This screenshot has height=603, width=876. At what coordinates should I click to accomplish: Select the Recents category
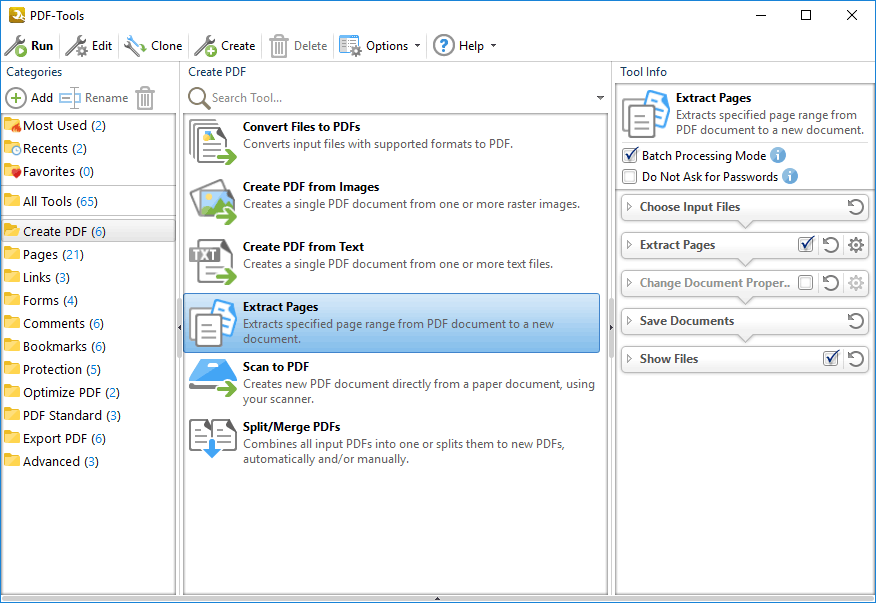[88, 148]
